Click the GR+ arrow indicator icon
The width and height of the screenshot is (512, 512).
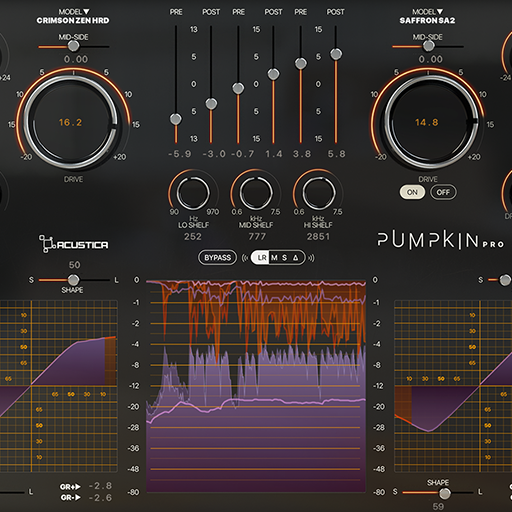pyautogui.click(x=78, y=487)
